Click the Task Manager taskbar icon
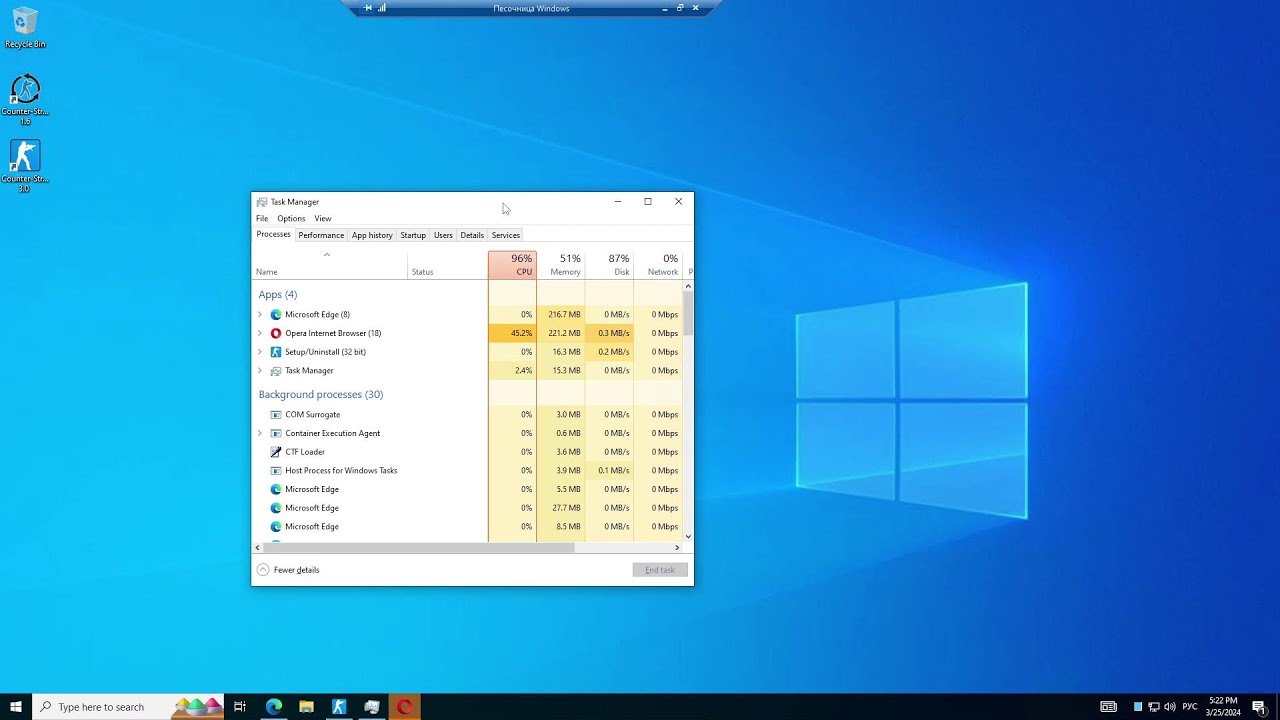This screenshot has height=720, width=1280. [x=372, y=706]
